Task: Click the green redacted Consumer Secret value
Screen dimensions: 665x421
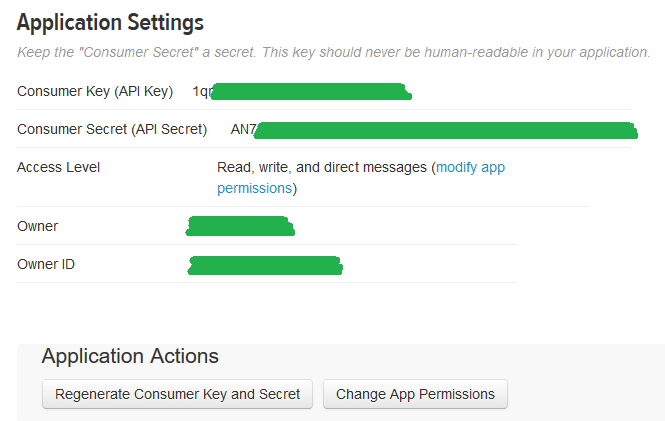Action: click(445, 131)
